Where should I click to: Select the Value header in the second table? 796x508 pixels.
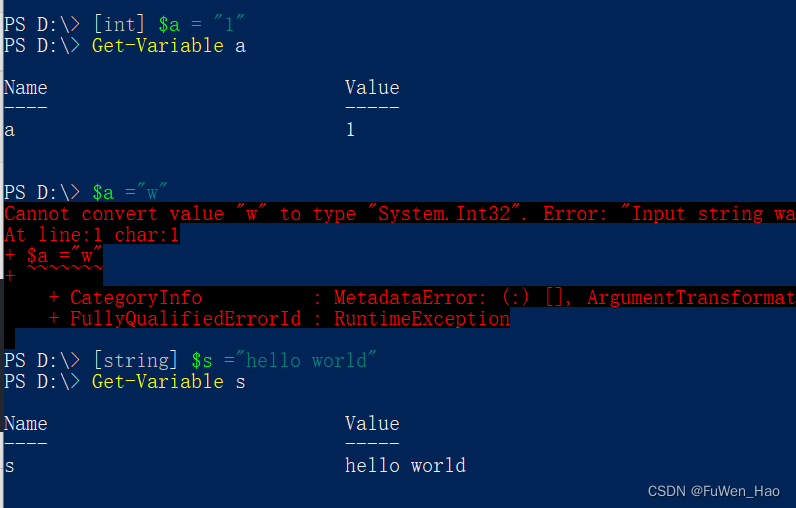click(x=372, y=424)
